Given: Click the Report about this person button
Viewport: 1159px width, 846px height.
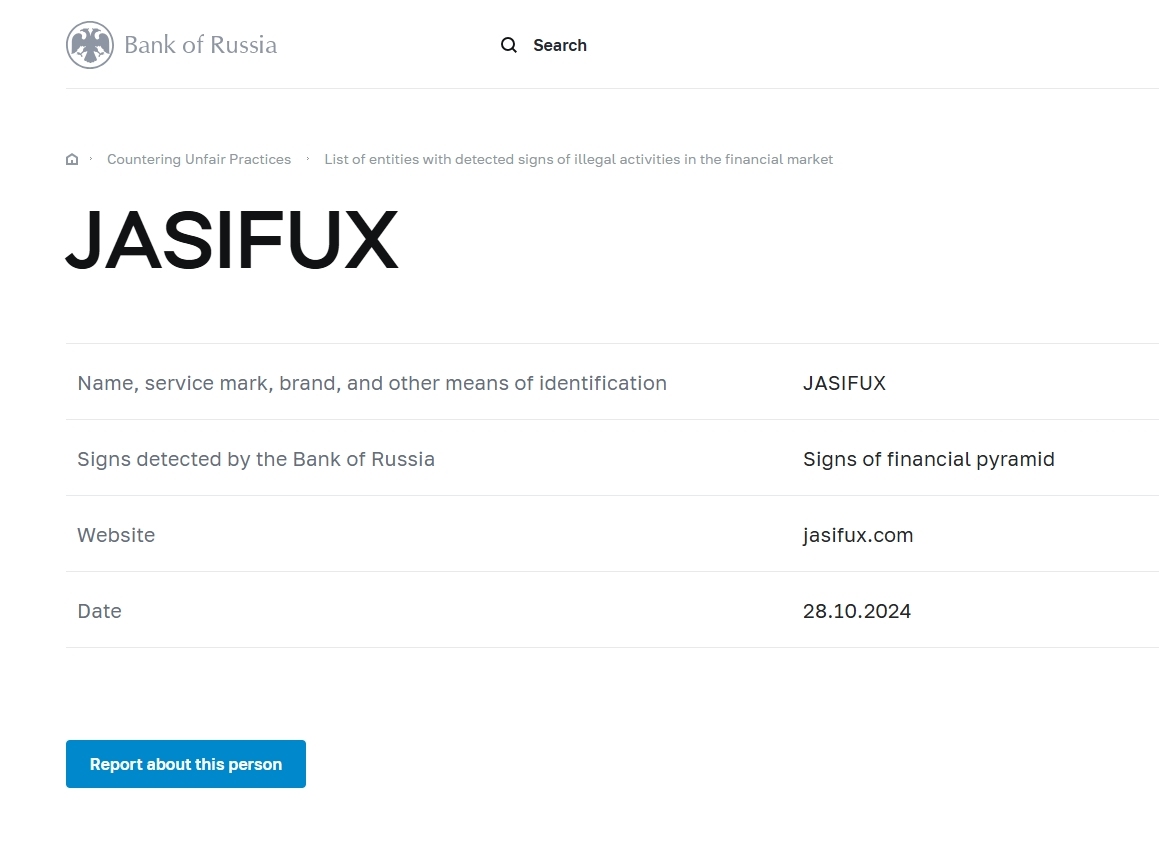Looking at the screenshot, I should pyautogui.click(x=186, y=764).
